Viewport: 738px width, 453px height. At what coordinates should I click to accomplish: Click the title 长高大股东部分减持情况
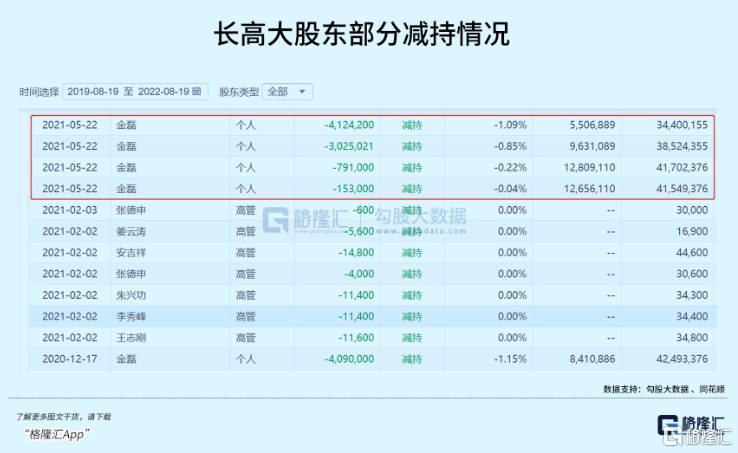click(x=361, y=34)
